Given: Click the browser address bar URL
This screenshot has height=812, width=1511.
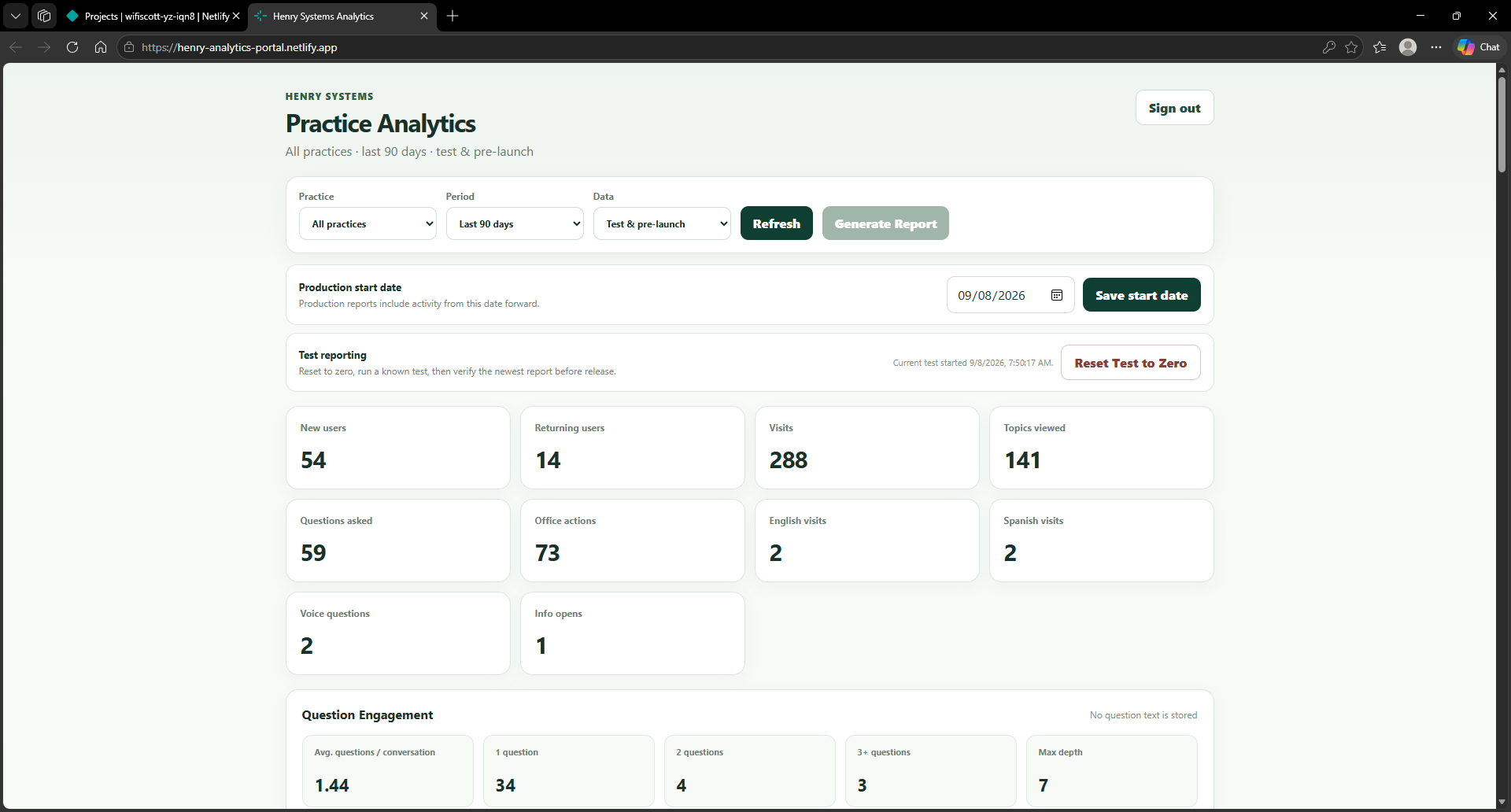Looking at the screenshot, I should 239,47.
